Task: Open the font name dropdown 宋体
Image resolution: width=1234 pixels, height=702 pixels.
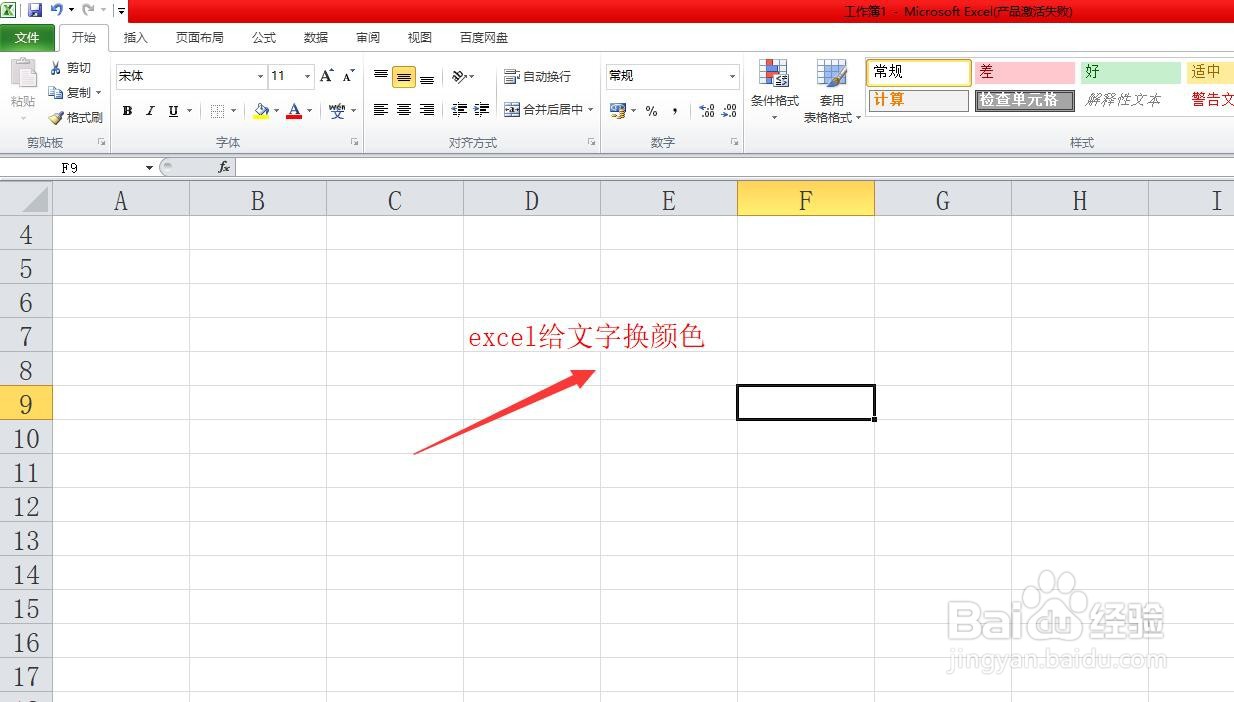Action: (260, 76)
